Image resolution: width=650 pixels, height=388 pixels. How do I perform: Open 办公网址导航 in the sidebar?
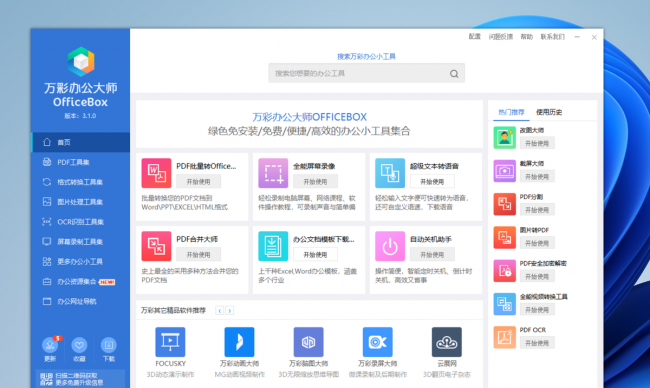[80, 301]
